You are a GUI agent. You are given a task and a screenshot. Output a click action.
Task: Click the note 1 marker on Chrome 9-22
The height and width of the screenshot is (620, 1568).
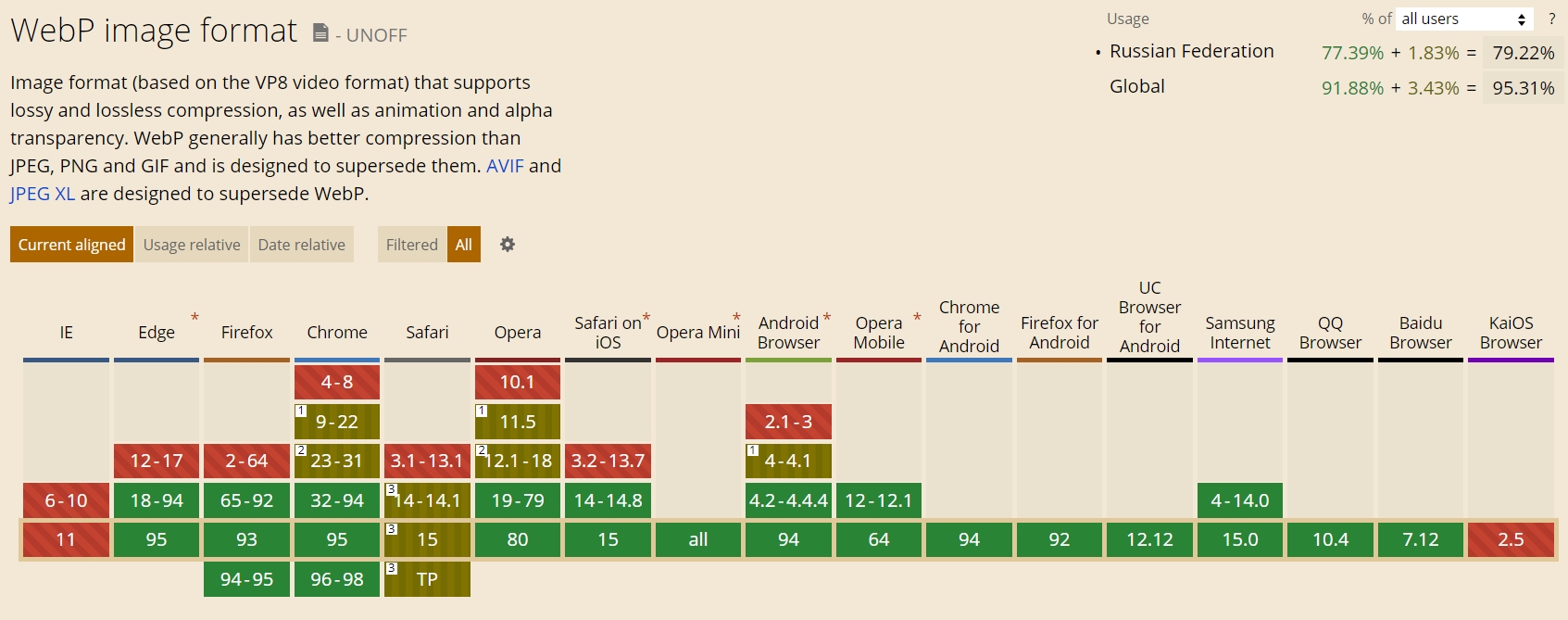301,411
